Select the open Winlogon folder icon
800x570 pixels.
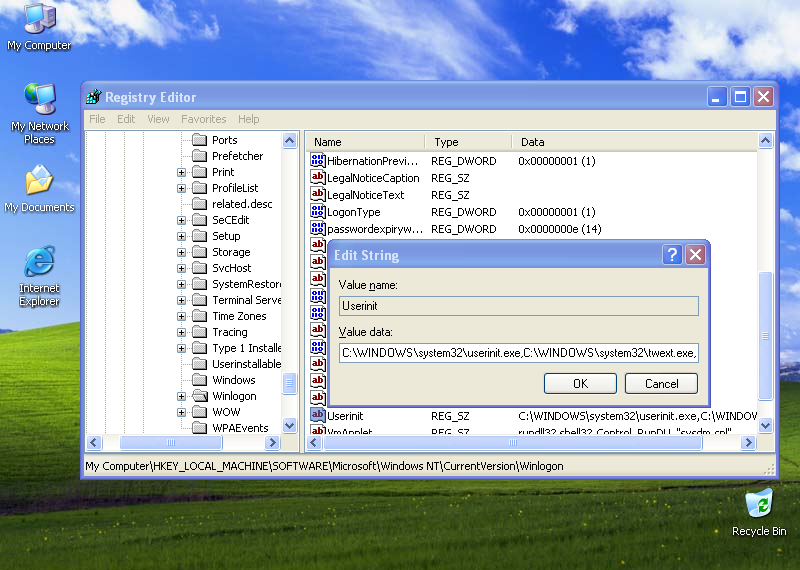(x=200, y=396)
